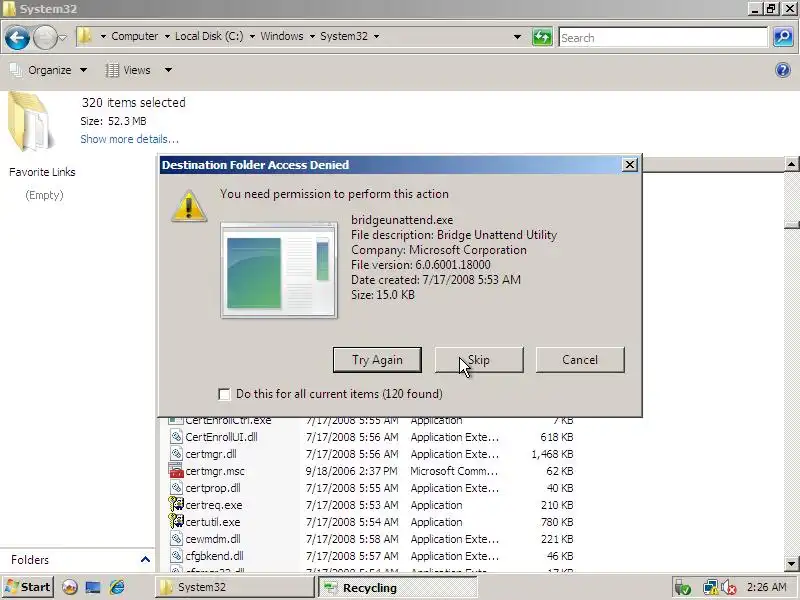Expand the Views dropdown arrow
Viewport: 800px width, 600px height.
[x=168, y=70]
